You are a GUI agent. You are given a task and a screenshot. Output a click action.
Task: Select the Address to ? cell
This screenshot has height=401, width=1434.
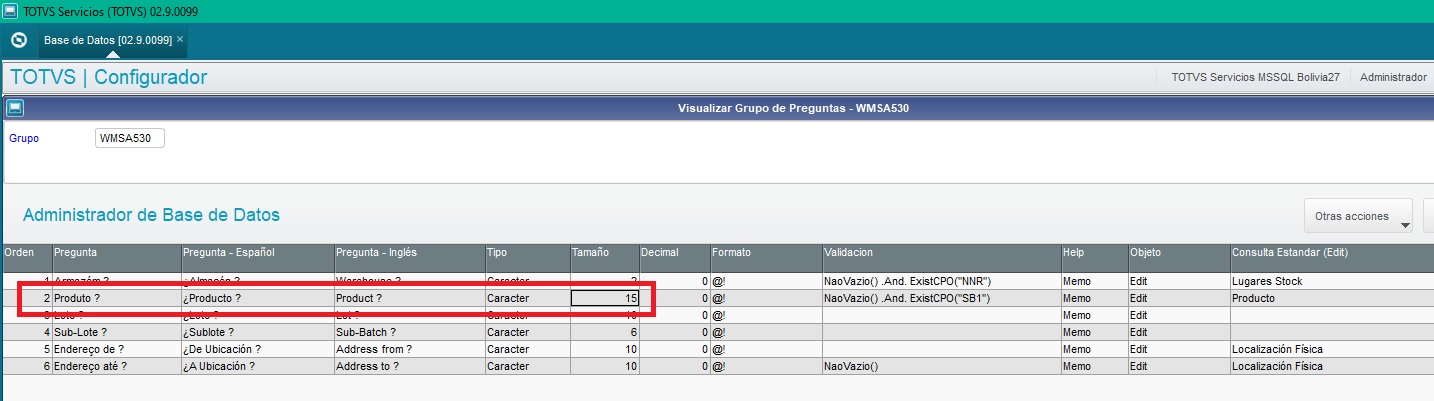tap(409, 366)
